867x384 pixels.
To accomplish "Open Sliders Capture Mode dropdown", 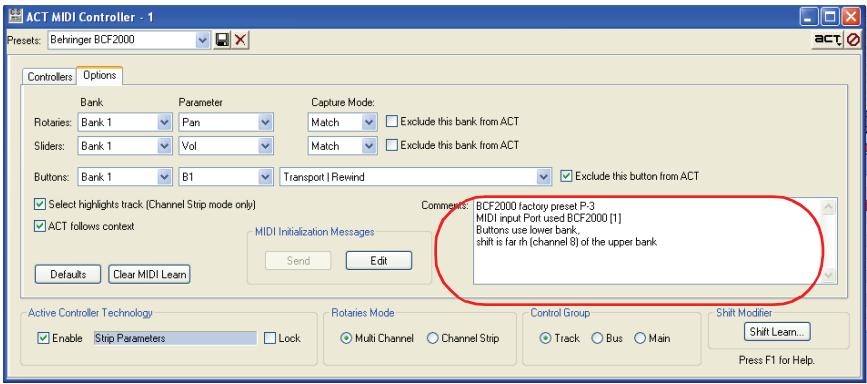I will (x=369, y=146).
